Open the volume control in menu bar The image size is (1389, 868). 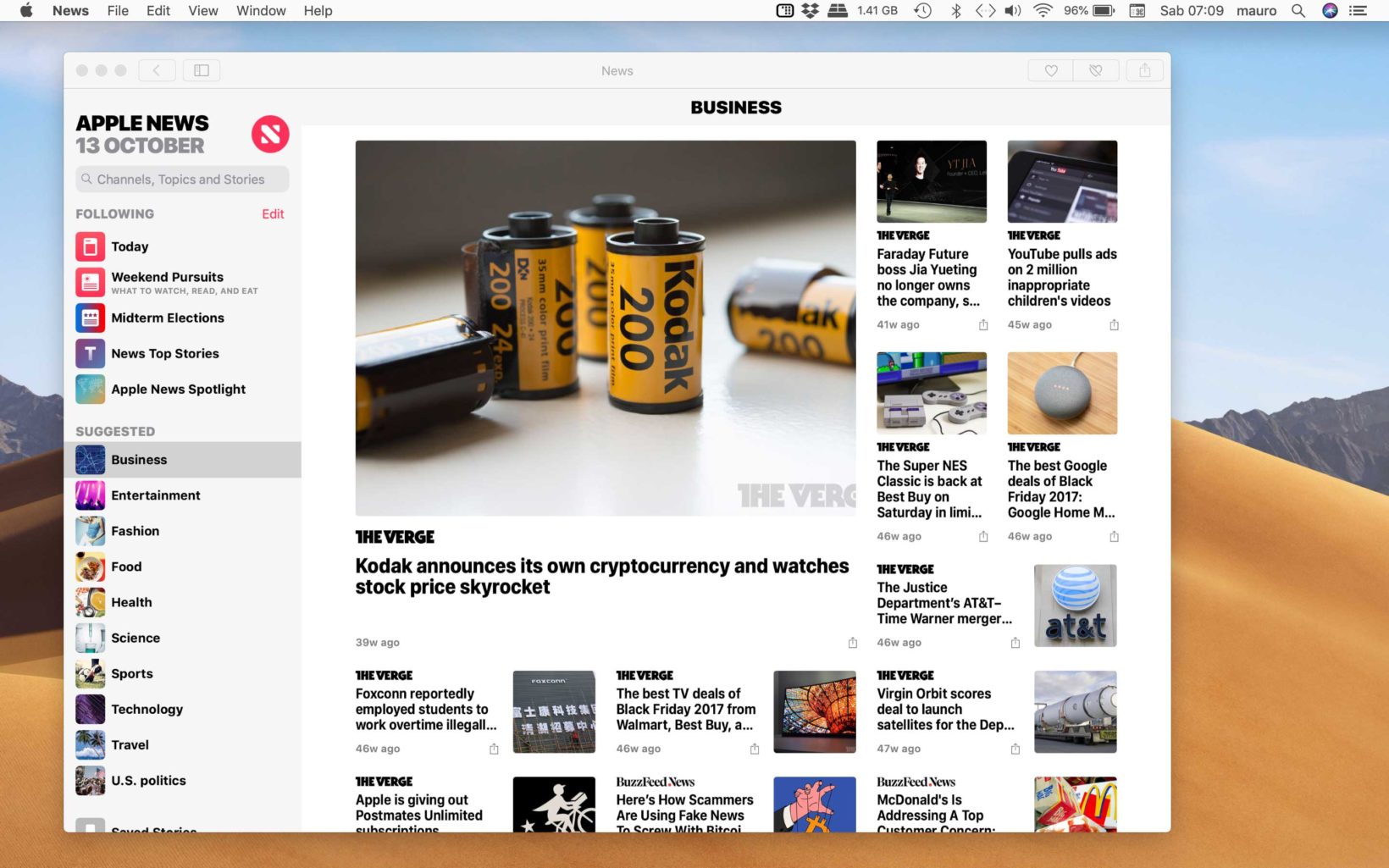[x=1012, y=11]
